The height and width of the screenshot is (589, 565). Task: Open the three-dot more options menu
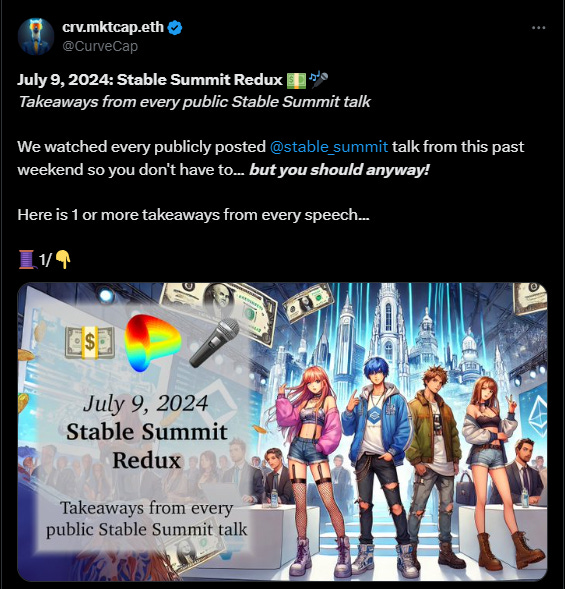click(538, 28)
